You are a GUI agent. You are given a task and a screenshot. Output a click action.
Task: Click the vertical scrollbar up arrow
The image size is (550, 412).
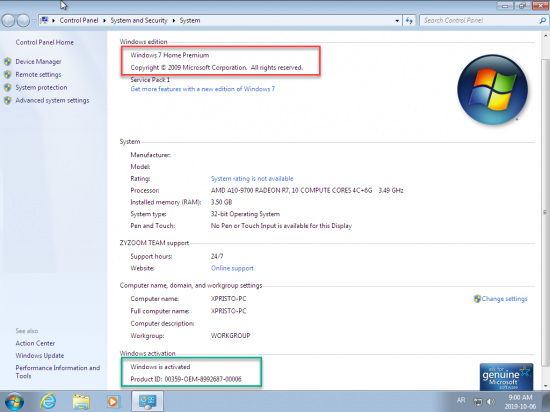coord(545,35)
